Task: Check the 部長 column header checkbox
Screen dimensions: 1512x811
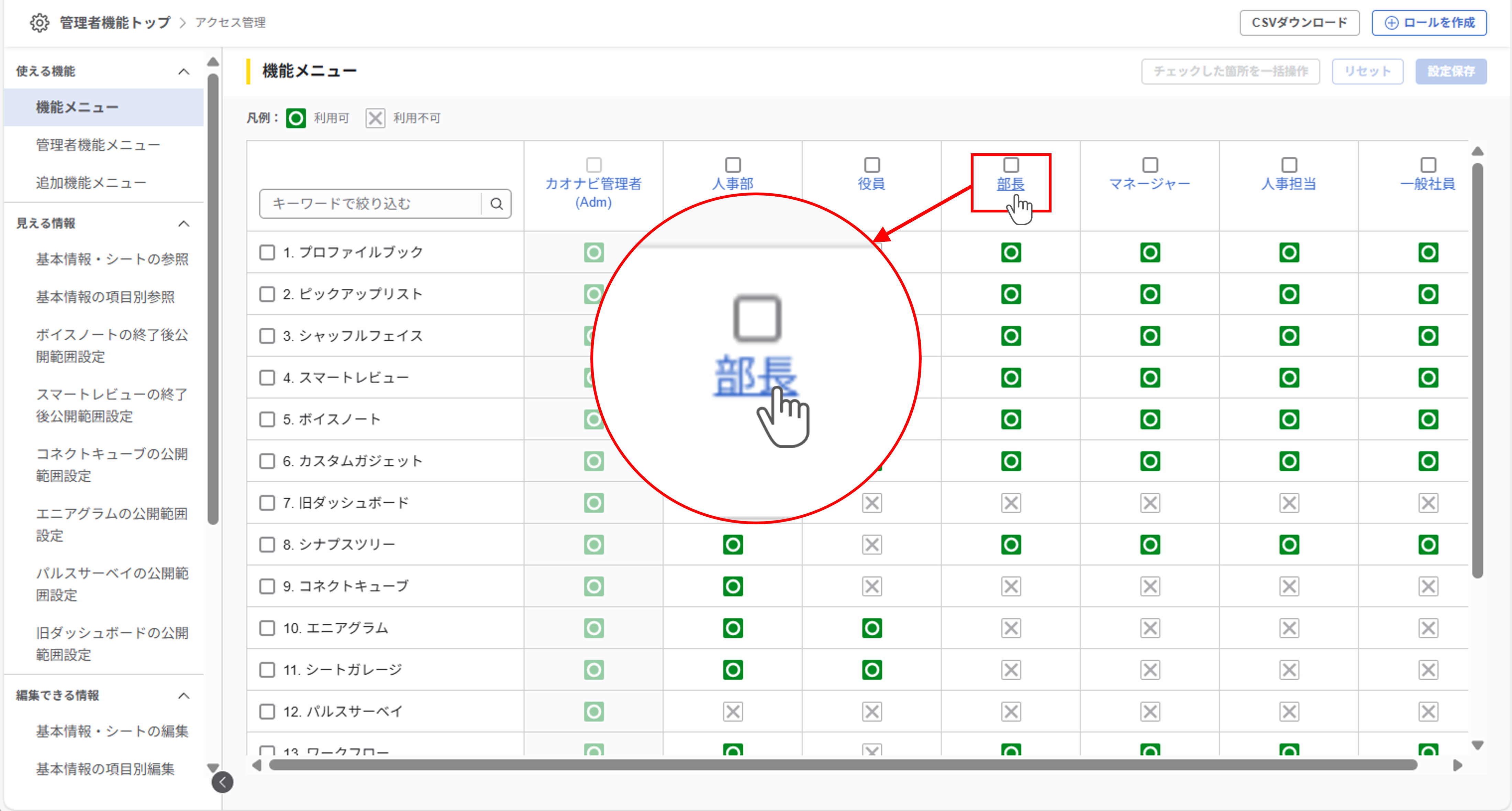Action: tap(1011, 164)
